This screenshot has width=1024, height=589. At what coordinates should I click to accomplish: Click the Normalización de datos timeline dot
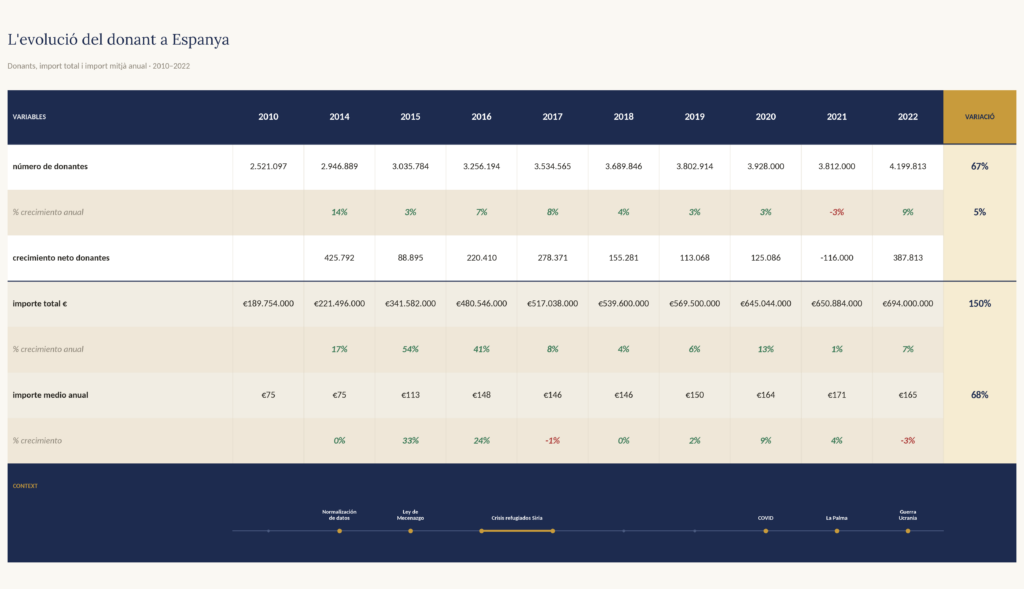pos(340,531)
